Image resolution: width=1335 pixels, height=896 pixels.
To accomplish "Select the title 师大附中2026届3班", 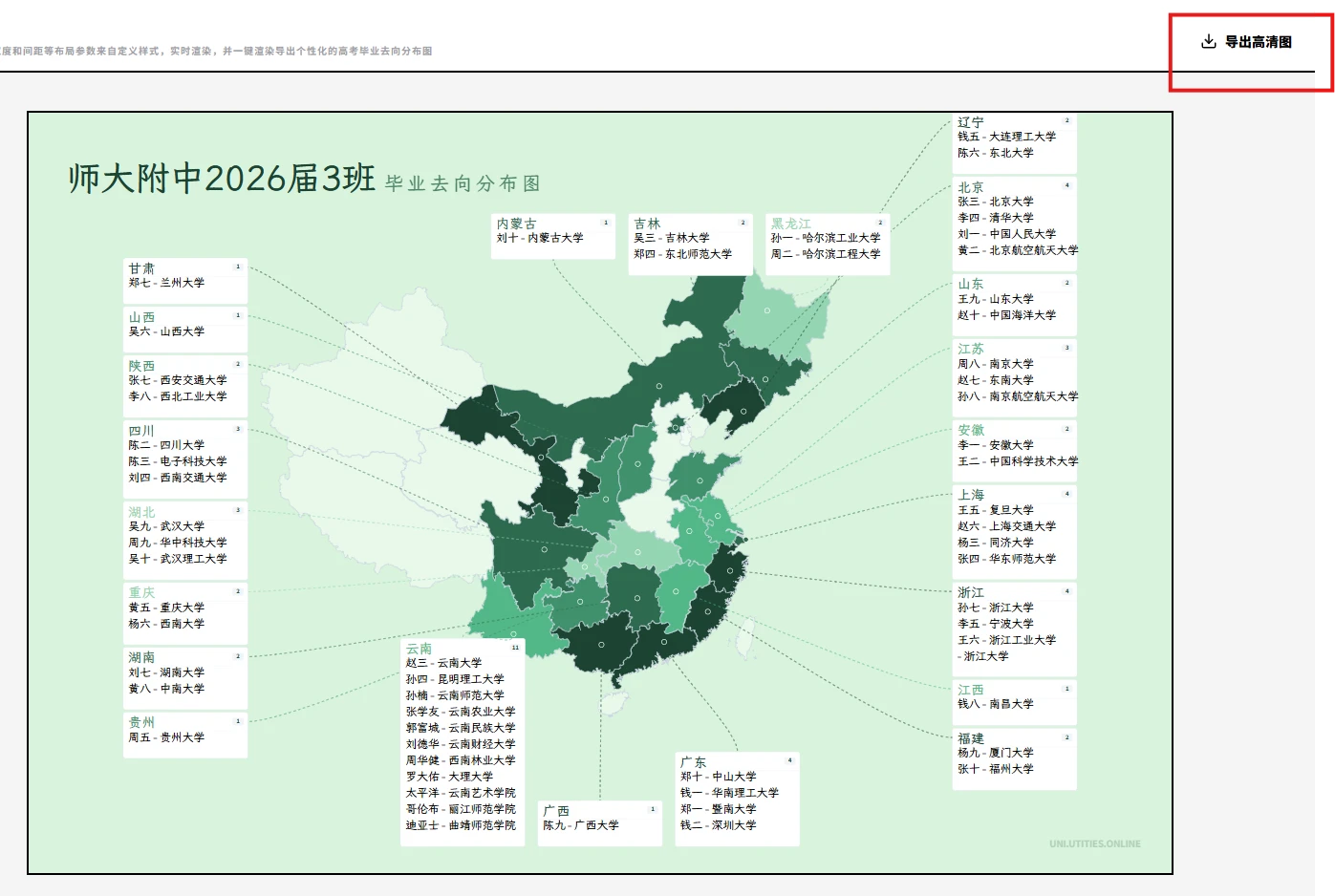I will 222,178.
